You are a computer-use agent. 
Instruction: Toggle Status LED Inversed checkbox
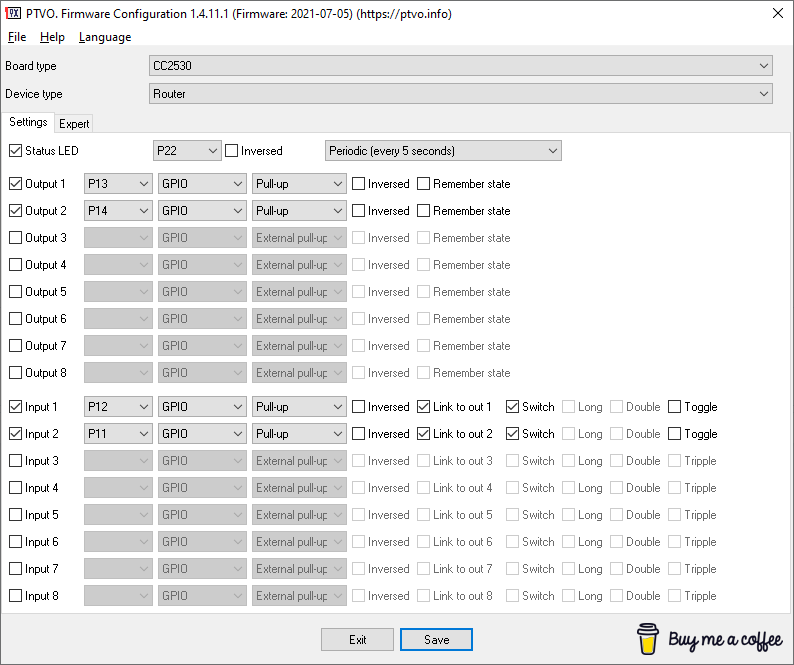[x=231, y=151]
